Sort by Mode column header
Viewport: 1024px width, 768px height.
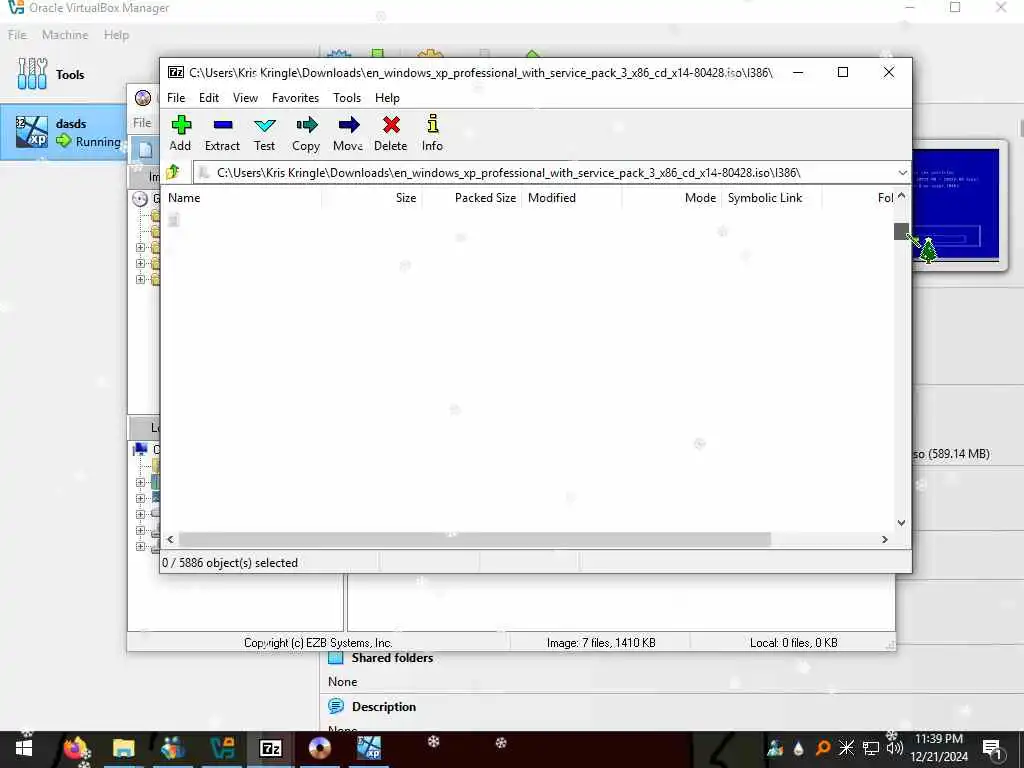click(x=672, y=198)
